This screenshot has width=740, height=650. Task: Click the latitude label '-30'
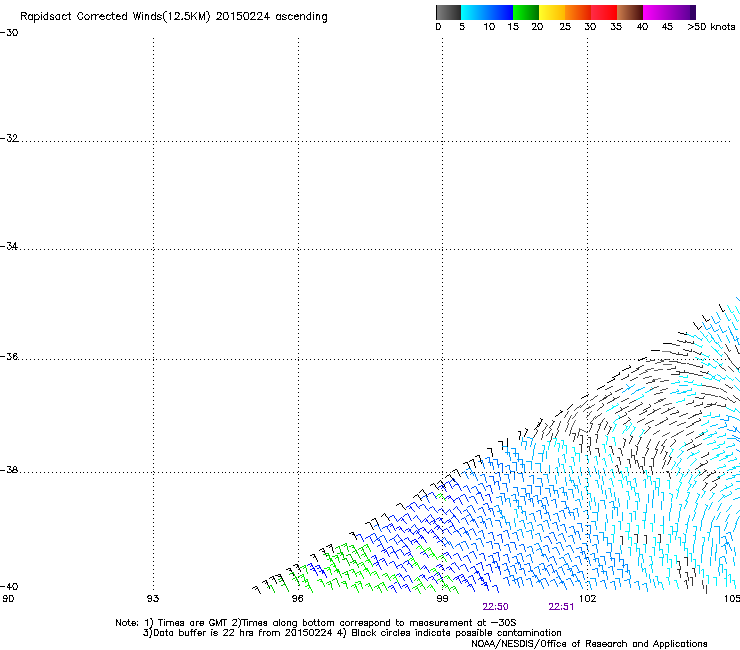pyautogui.click(x=9, y=33)
